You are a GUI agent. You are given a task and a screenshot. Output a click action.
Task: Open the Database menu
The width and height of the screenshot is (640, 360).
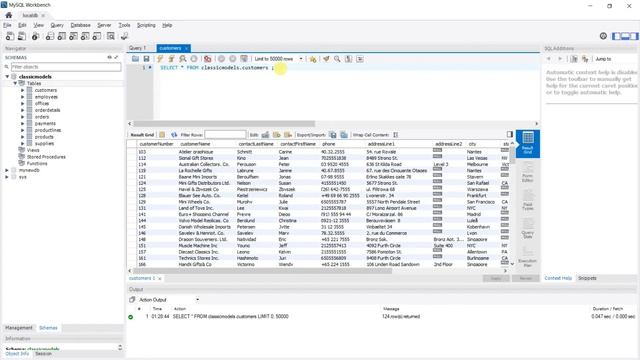pyautogui.click(x=80, y=25)
